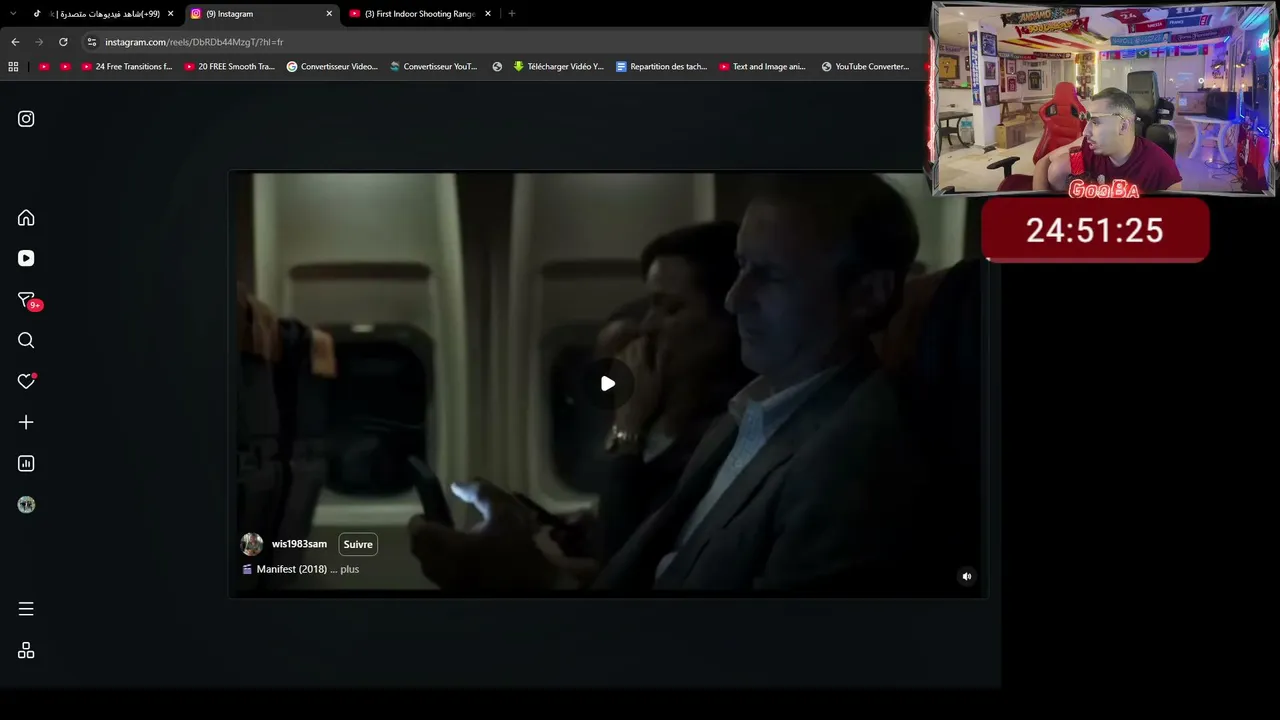The height and width of the screenshot is (720, 1280).
Task: Open a new browser tab
Action: (x=512, y=14)
